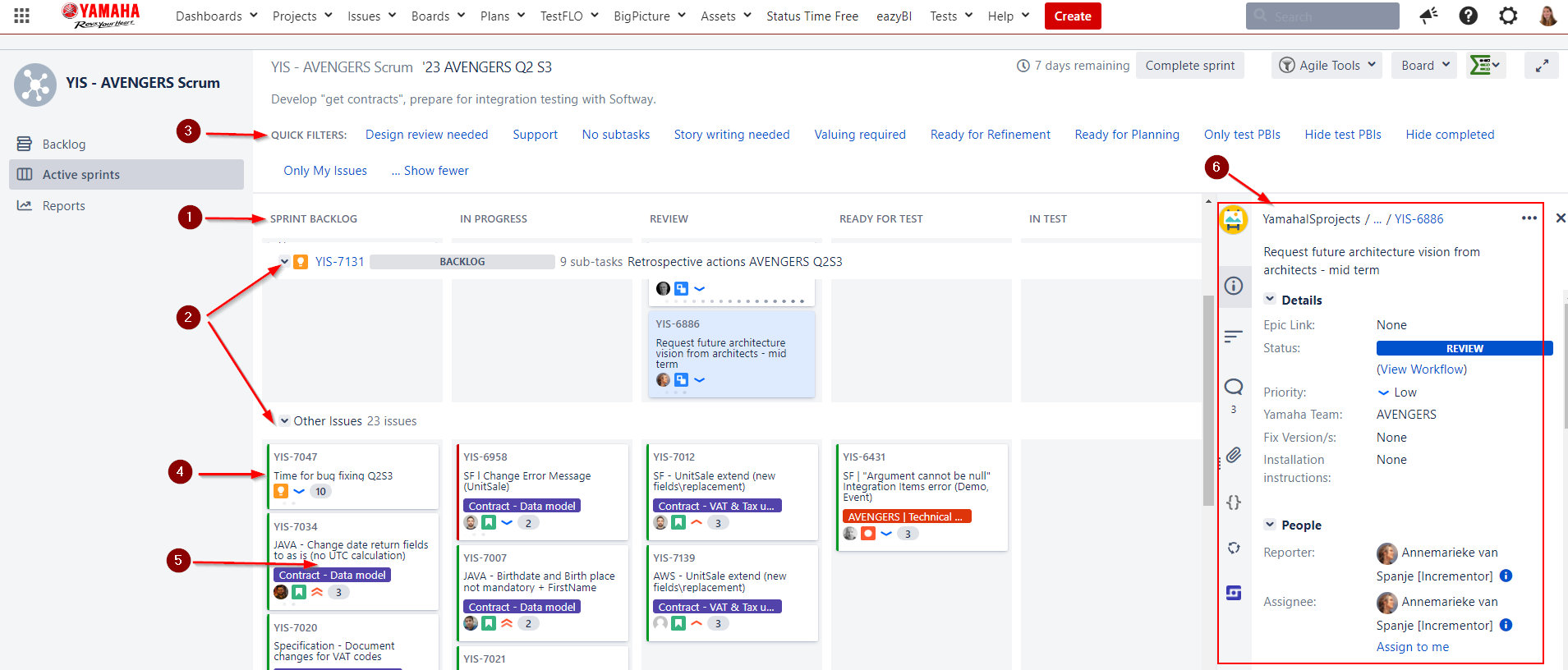Open the BigPicture menu
The width and height of the screenshot is (1568, 670).
[x=650, y=16]
